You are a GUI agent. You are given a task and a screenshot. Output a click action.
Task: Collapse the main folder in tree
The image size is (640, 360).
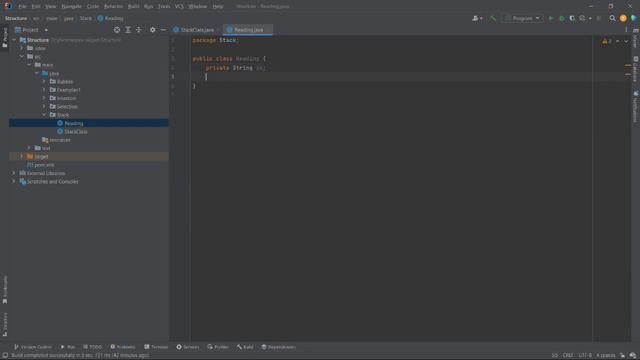tap(29, 65)
